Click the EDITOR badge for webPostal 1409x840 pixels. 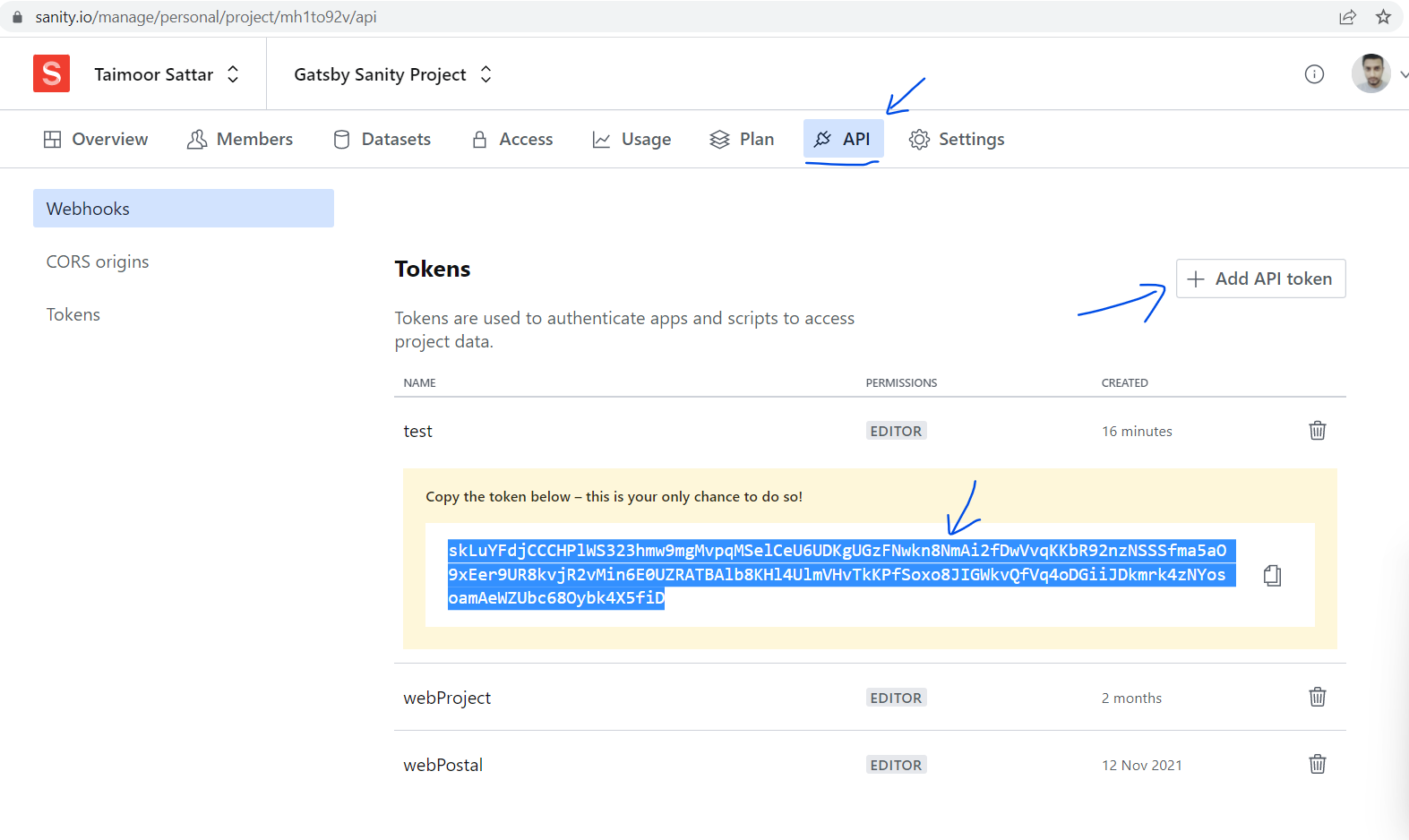point(896,765)
